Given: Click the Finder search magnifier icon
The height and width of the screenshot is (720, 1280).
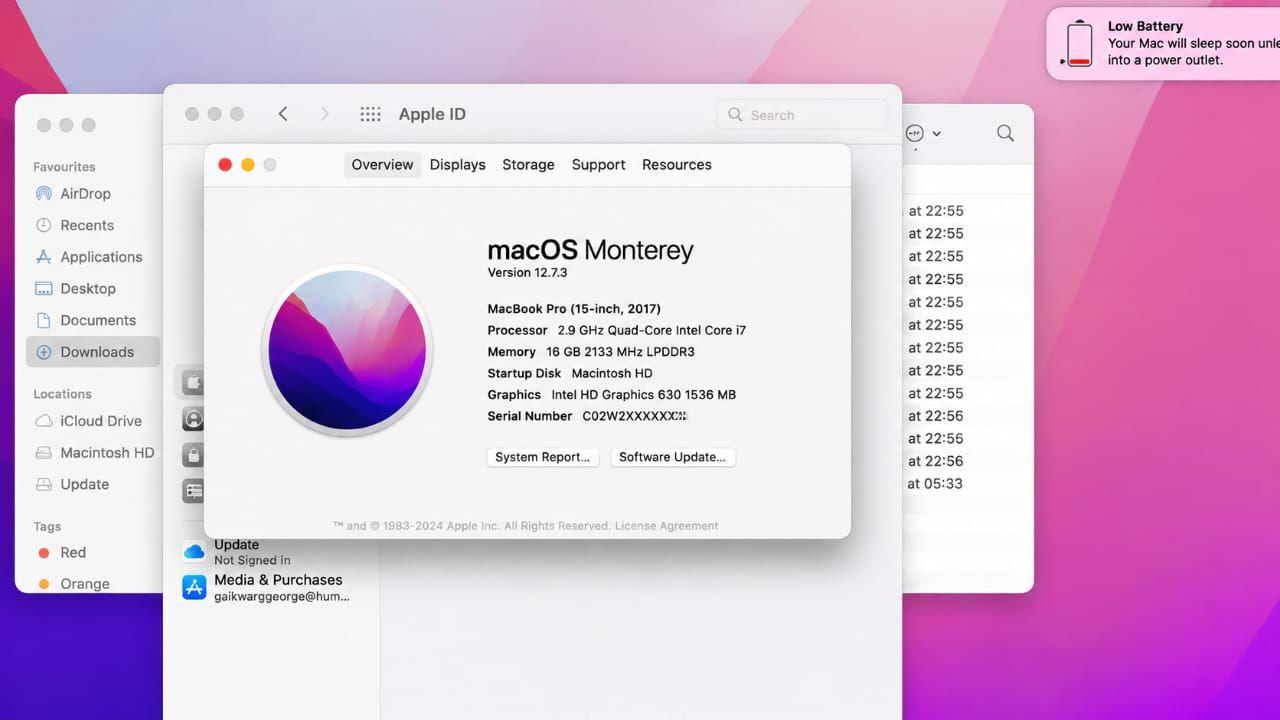Looking at the screenshot, I should point(1005,133).
